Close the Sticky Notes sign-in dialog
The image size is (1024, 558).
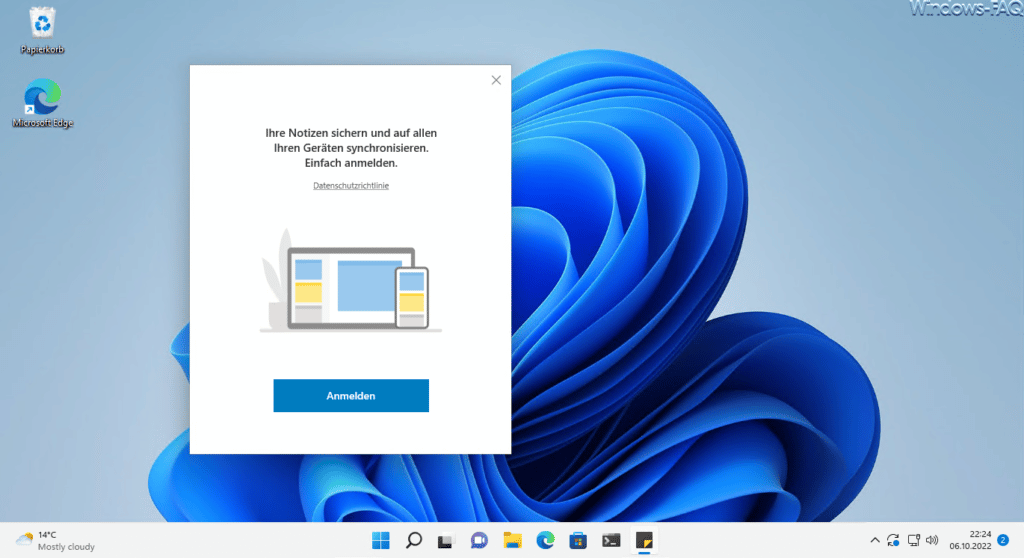point(496,80)
